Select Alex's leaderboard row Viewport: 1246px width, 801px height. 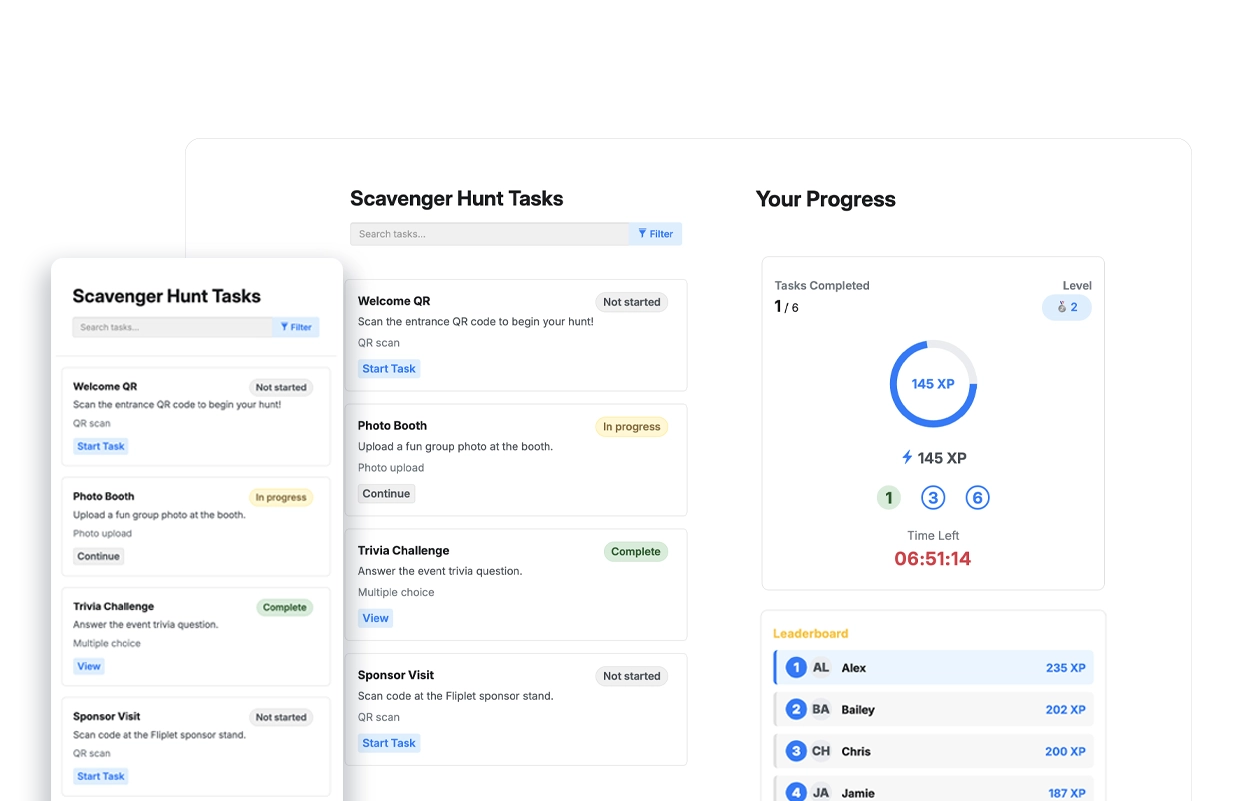(934, 668)
